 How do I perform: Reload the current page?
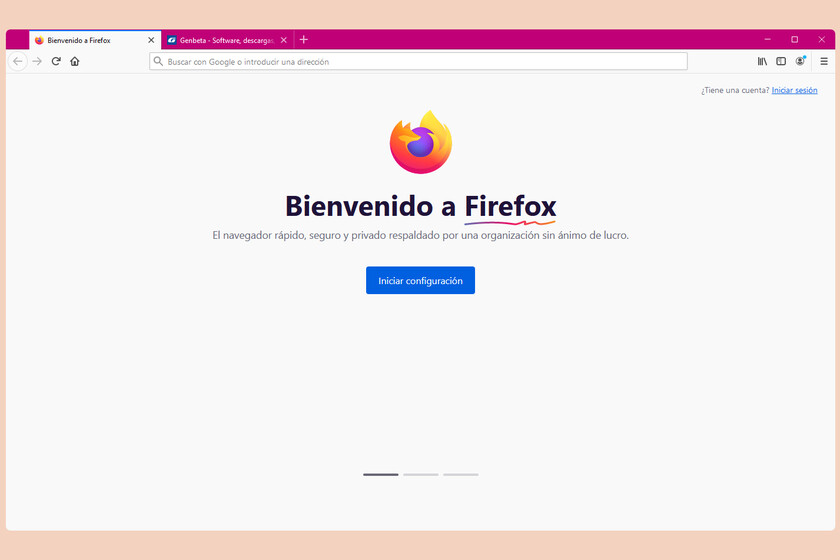click(x=56, y=62)
